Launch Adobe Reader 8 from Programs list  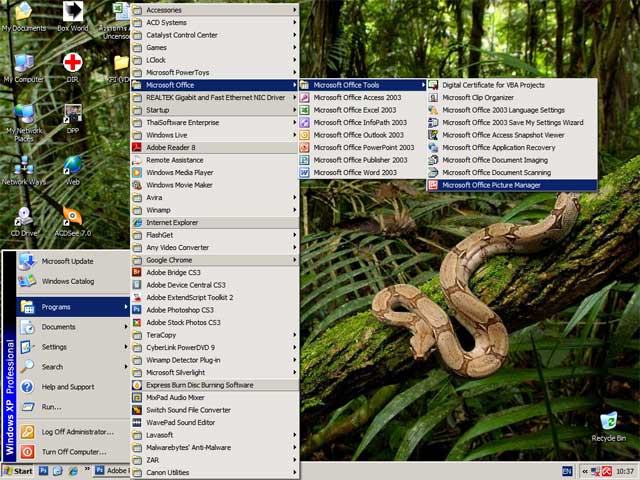pos(170,147)
